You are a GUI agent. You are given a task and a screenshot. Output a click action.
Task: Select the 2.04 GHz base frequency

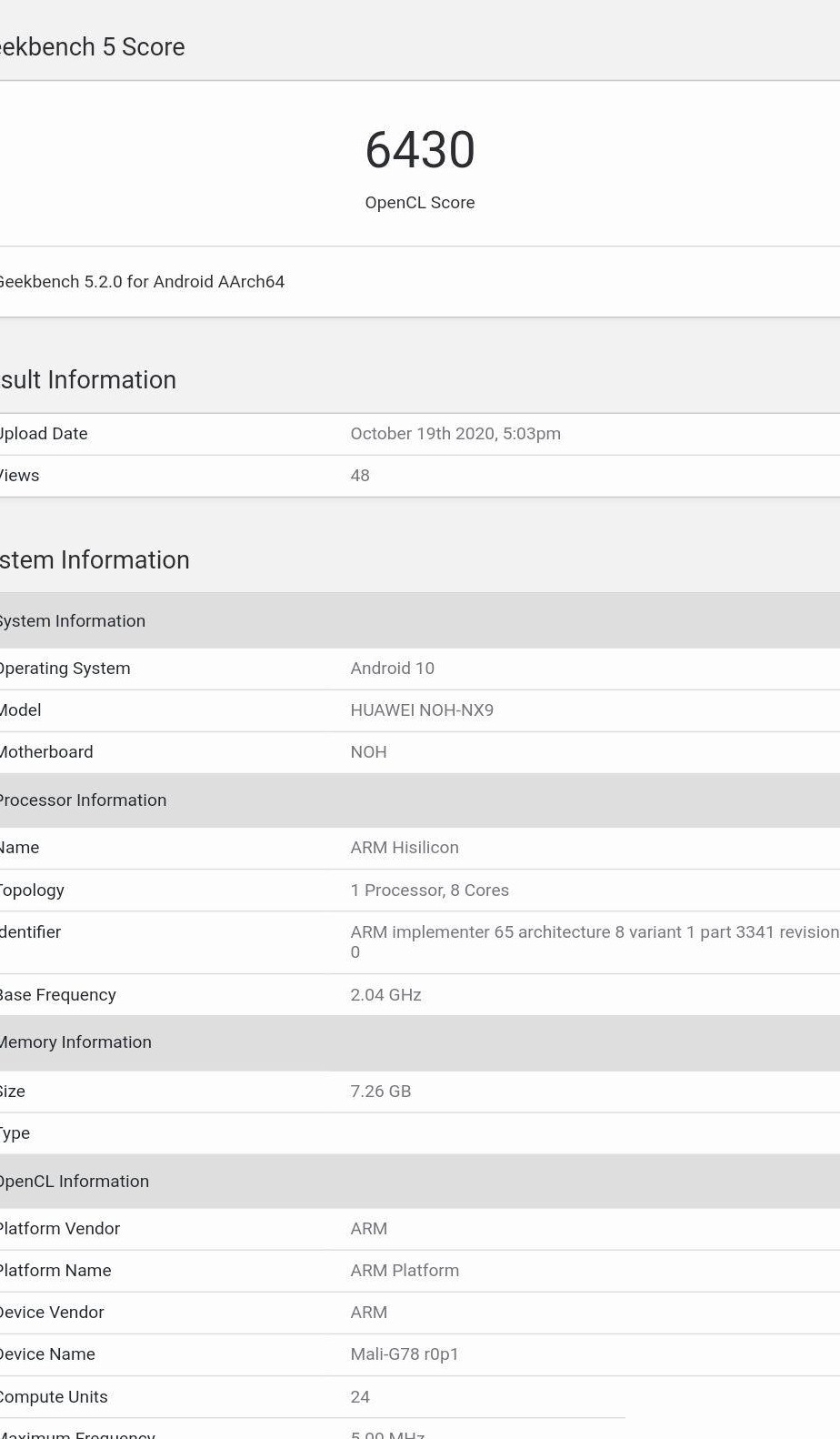tap(385, 995)
